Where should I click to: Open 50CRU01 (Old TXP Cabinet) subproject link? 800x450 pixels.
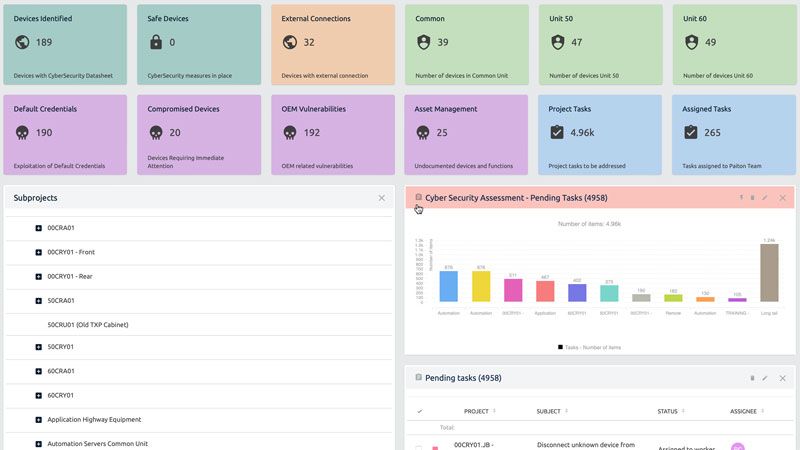pyautogui.click(x=88, y=324)
